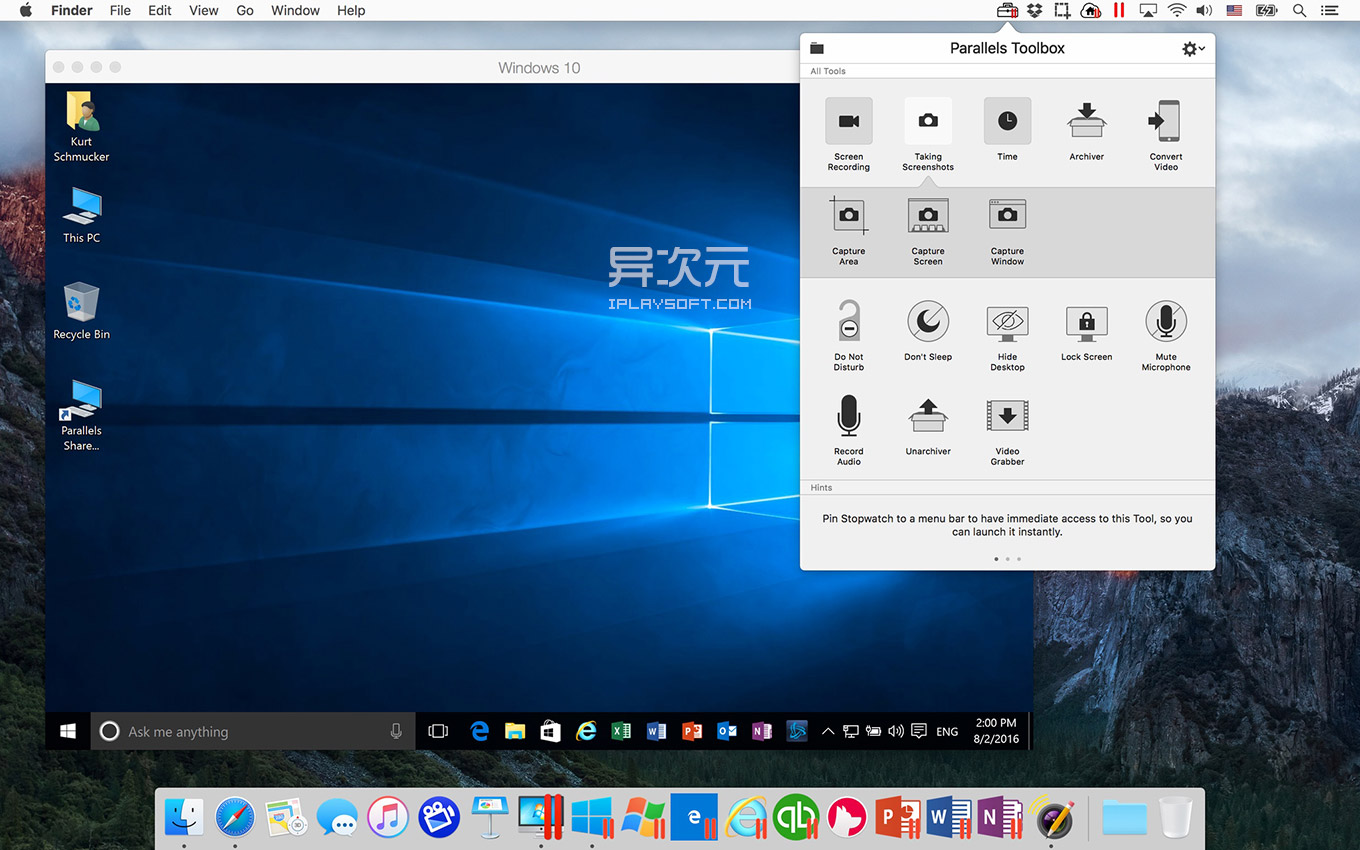The image size is (1360, 850).
Task: Launch Outlook from the Windows taskbar
Action: click(727, 731)
